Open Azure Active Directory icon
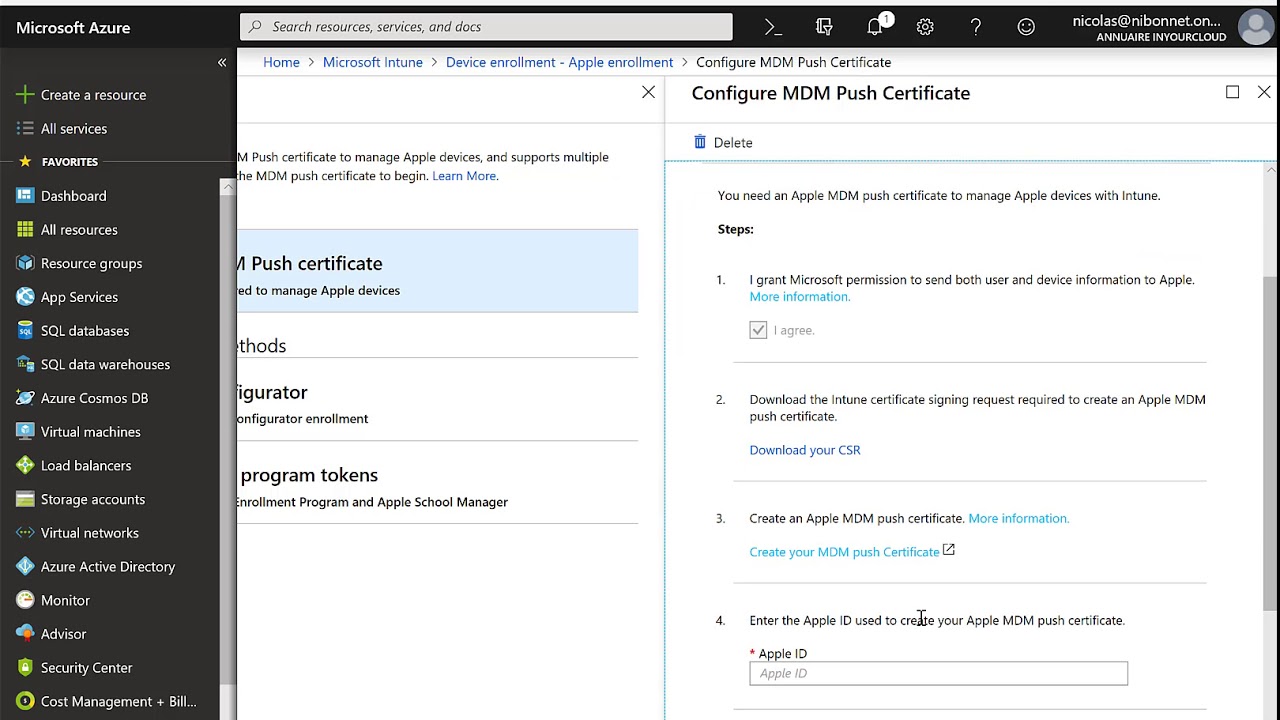The height and width of the screenshot is (720, 1280). pyautogui.click(x=25, y=566)
